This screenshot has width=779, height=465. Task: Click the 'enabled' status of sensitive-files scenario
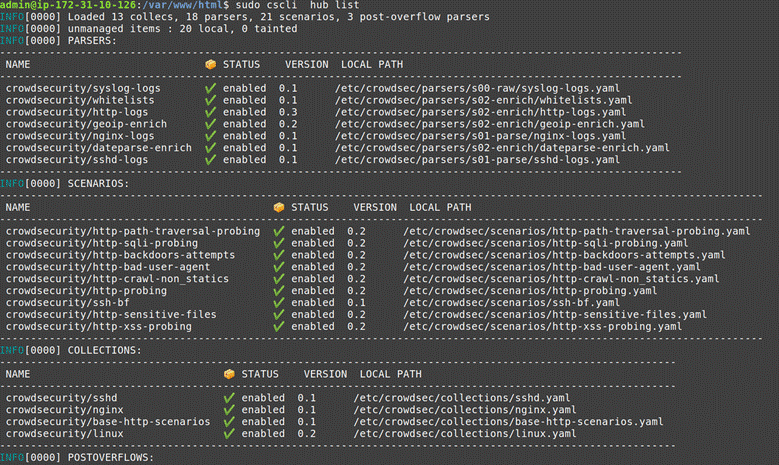313,315
